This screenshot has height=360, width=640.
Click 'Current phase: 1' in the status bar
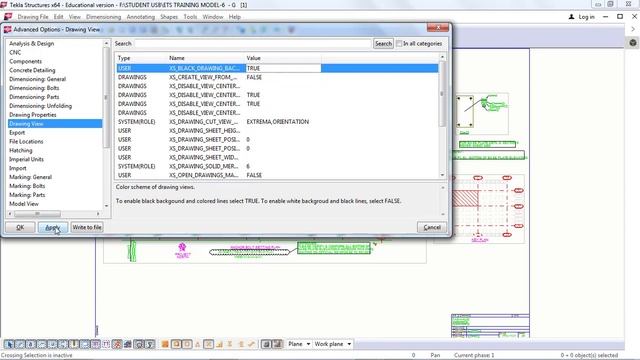click(474, 356)
